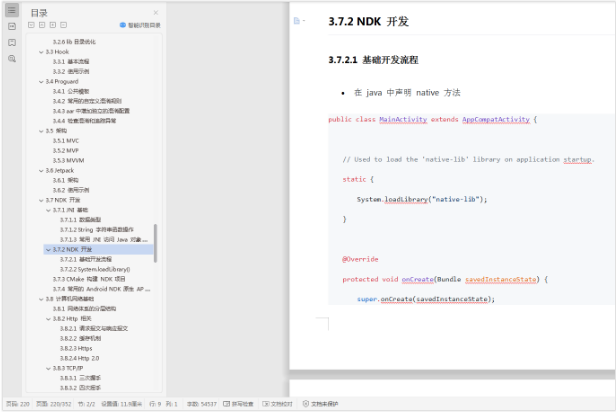Click the 3.7.2 NDK 开发 document heading

[x=368, y=21]
